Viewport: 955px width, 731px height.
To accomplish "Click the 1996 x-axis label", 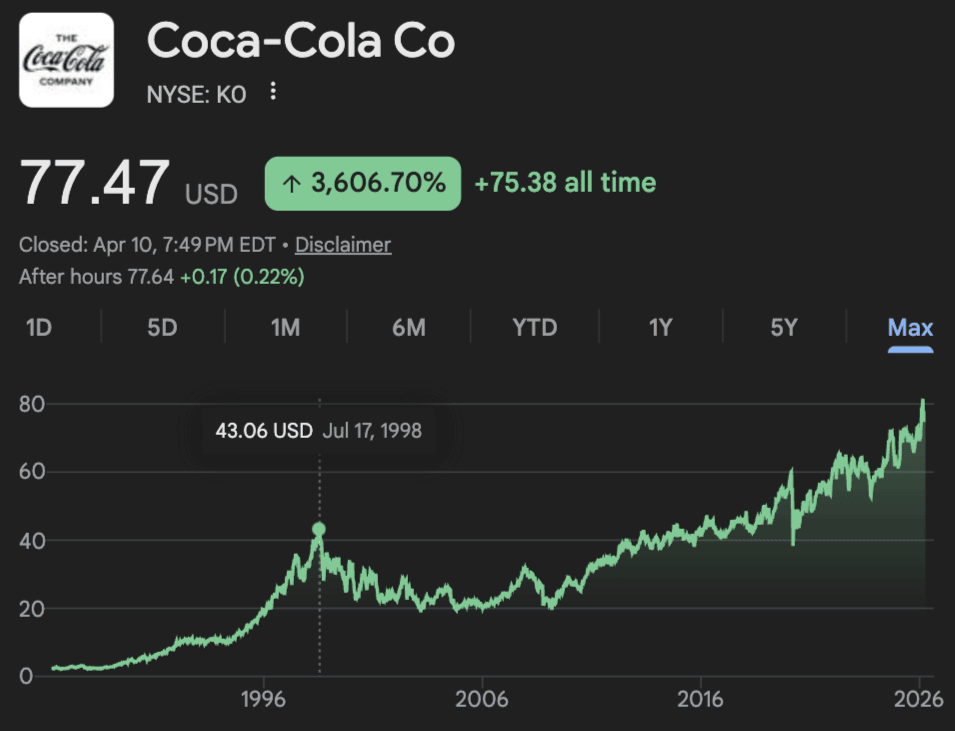I will click(x=263, y=698).
